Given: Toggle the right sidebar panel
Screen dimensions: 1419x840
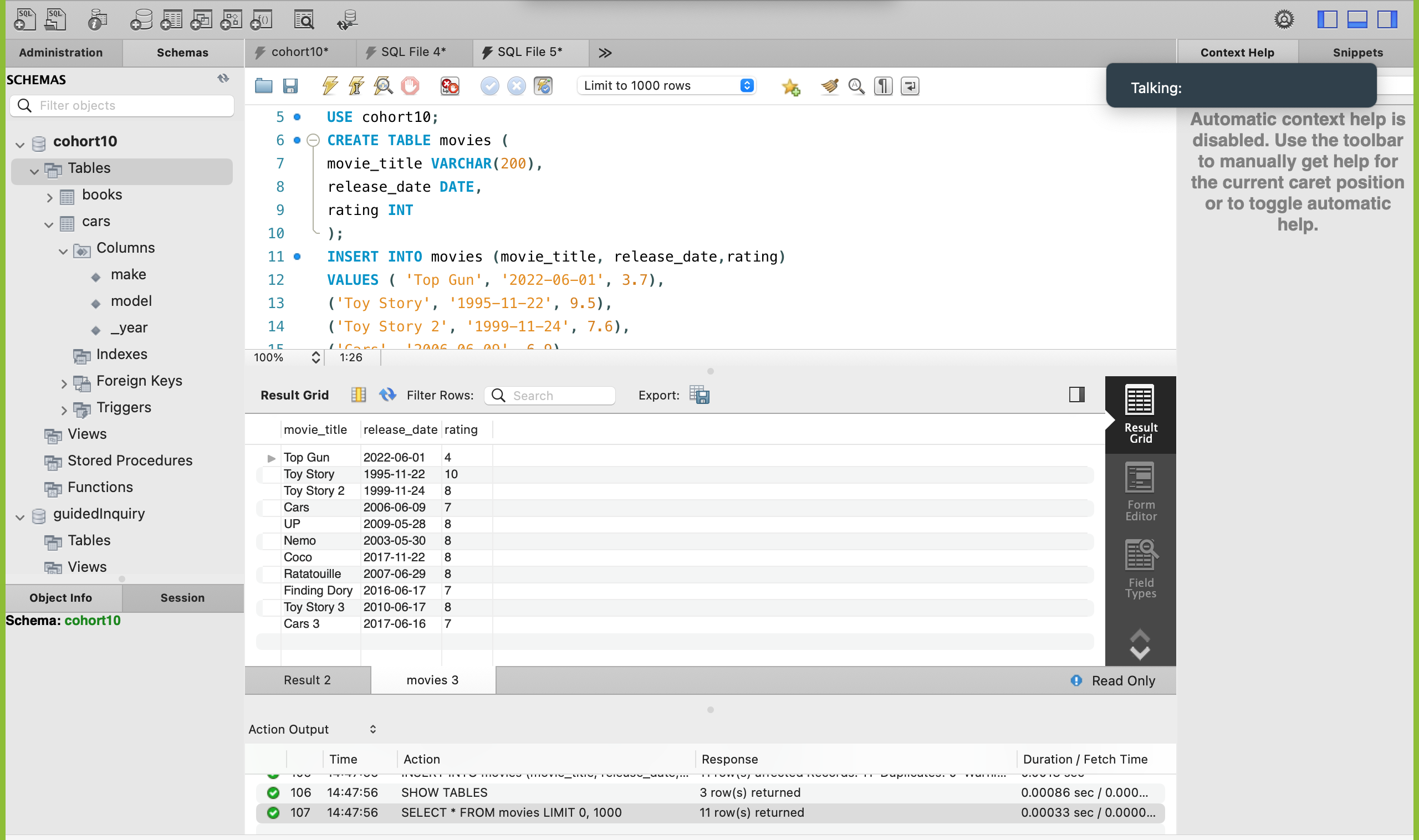Looking at the screenshot, I should tap(1387, 19).
